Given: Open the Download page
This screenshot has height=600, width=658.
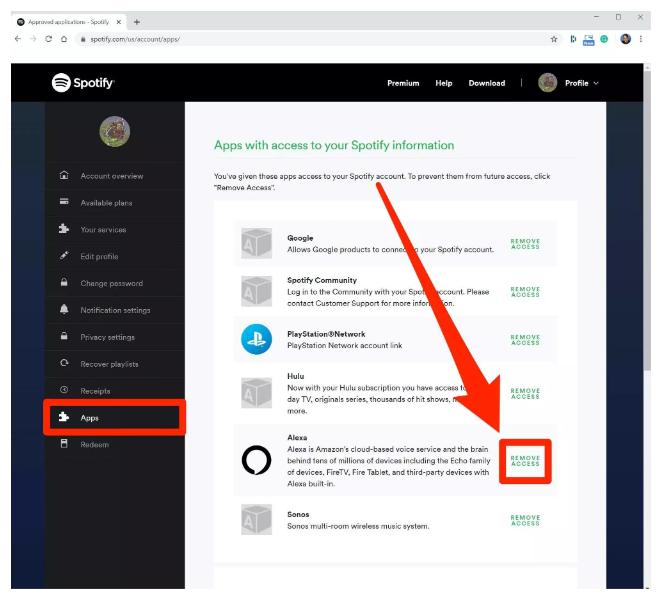Looking at the screenshot, I should pyautogui.click(x=487, y=83).
